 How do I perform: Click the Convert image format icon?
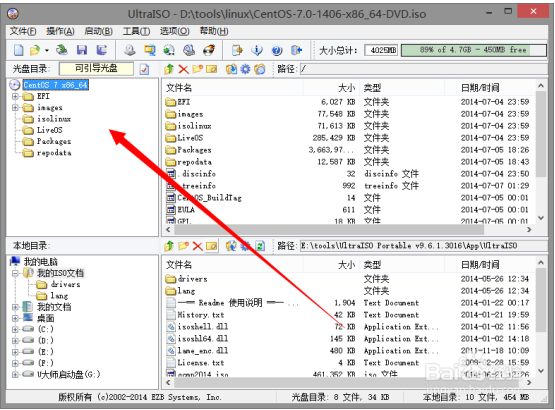coord(149,50)
